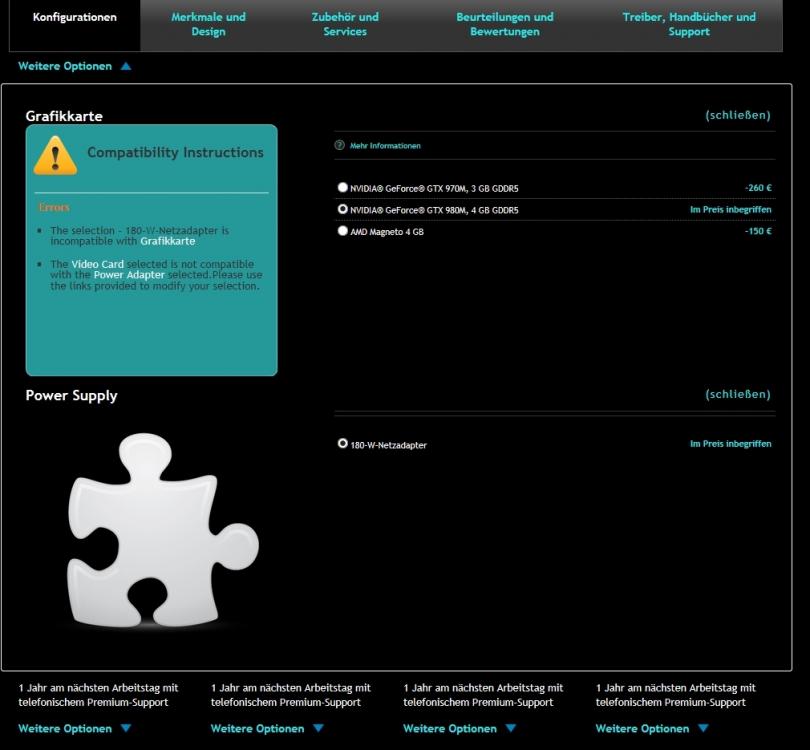Screen dimensions: 810x750
Task: Expand fourth bottom Weitere Optionen section
Action: (651, 729)
